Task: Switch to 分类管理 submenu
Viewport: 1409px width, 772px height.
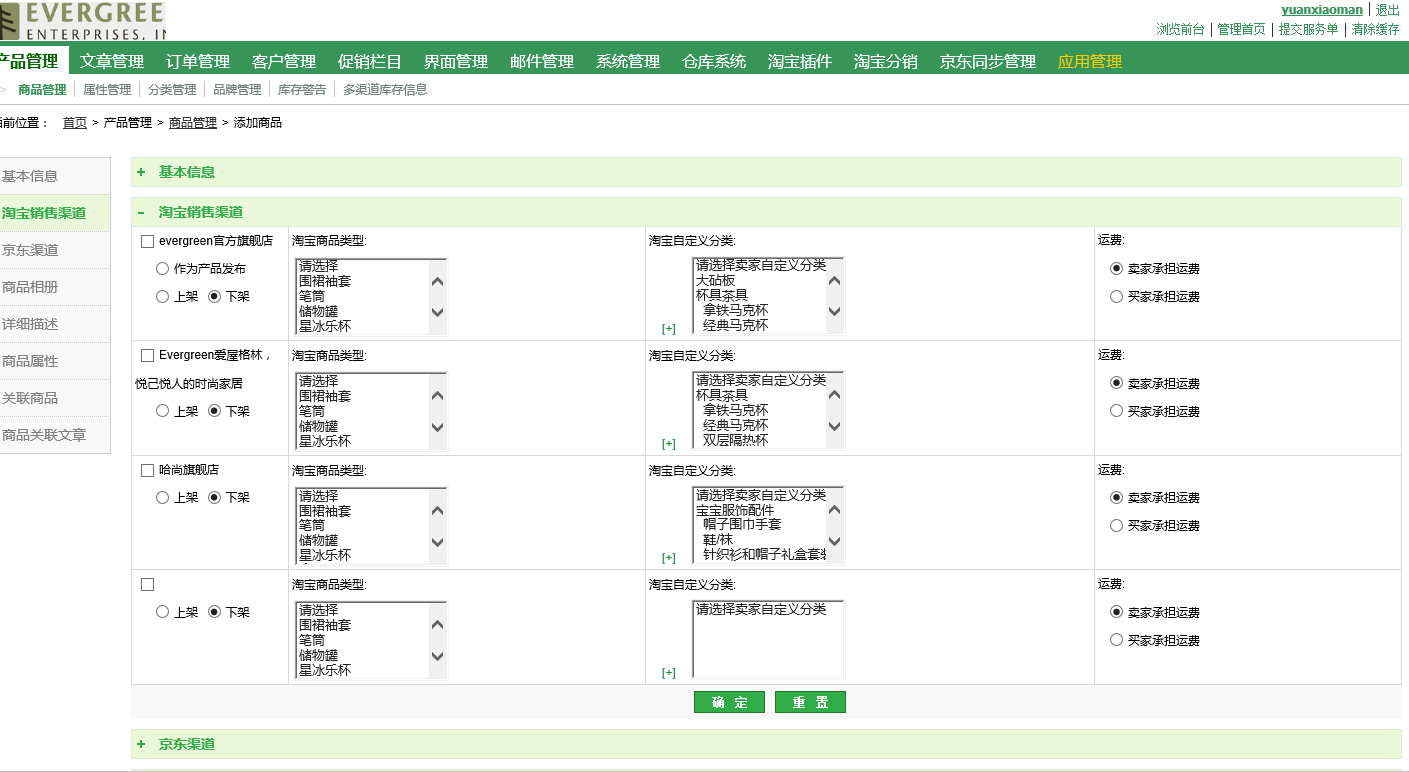Action: click(x=172, y=90)
